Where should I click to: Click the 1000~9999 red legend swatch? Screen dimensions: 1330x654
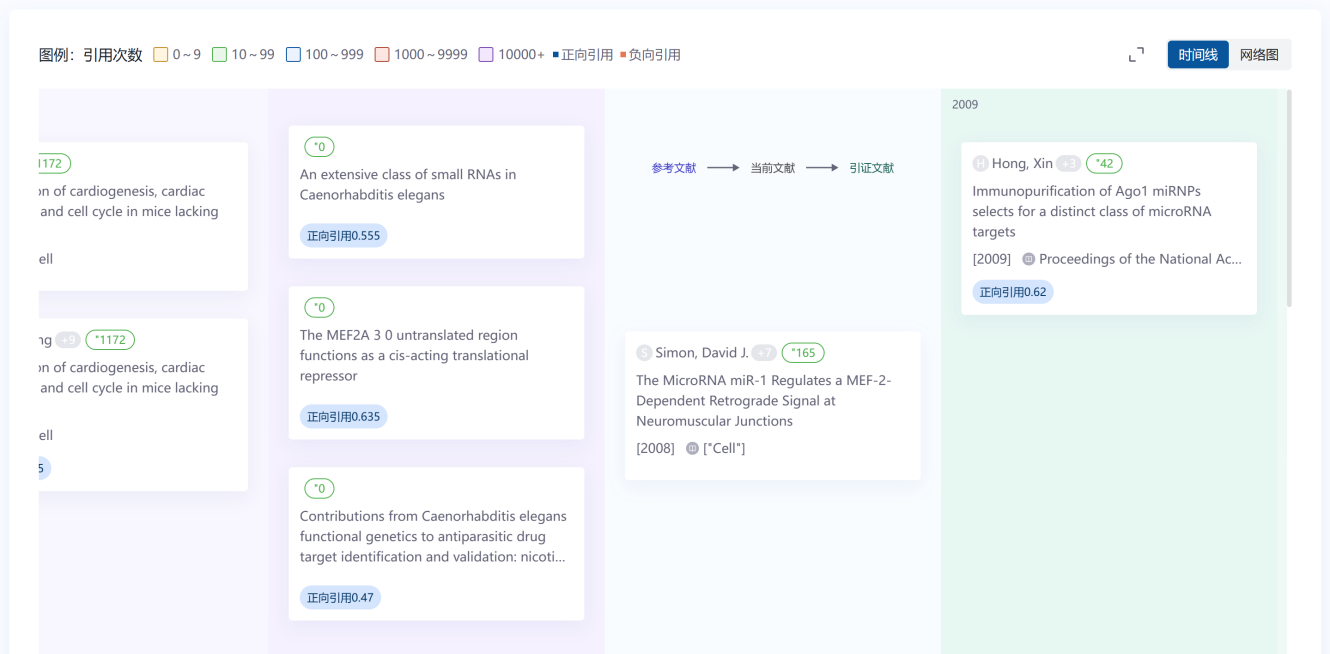tap(382, 55)
